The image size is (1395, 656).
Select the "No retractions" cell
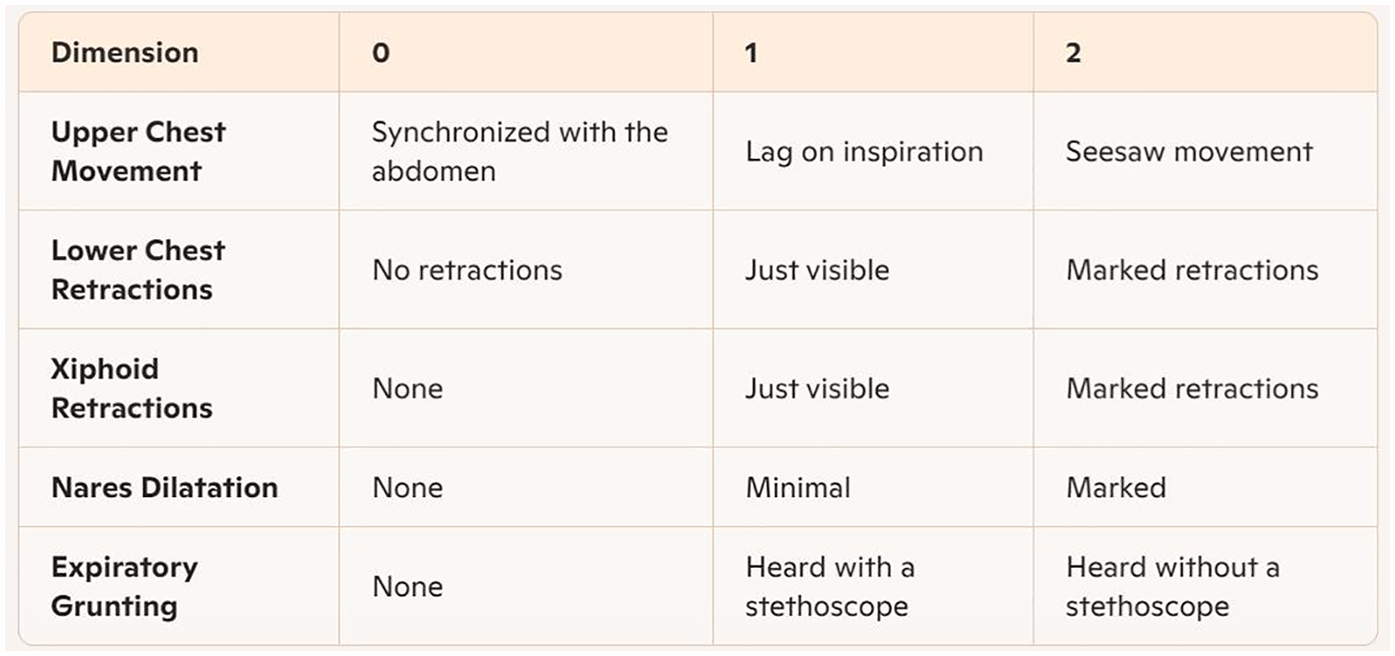pyautogui.click(x=467, y=270)
